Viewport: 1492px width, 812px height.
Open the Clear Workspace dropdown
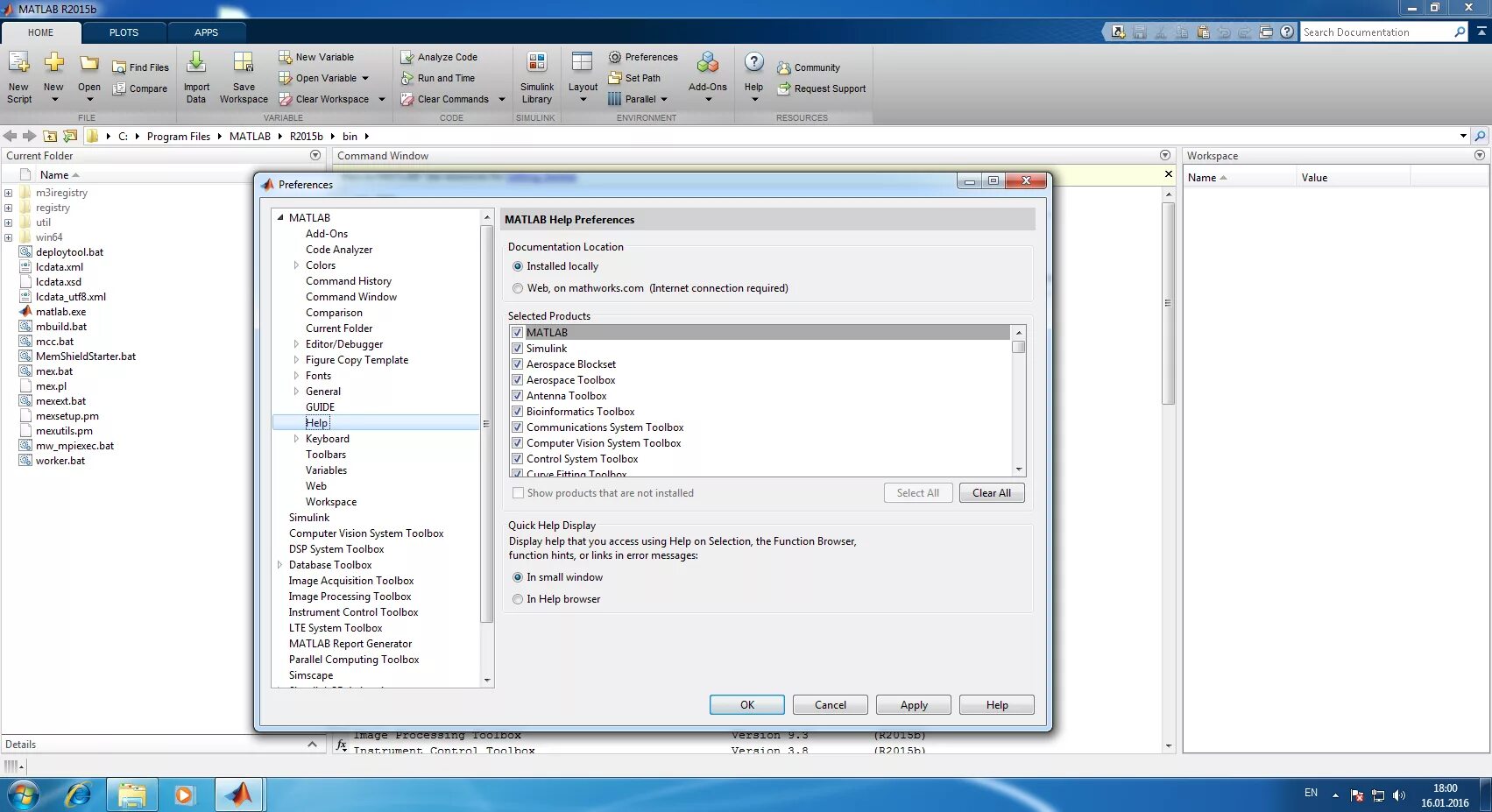(381, 99)
